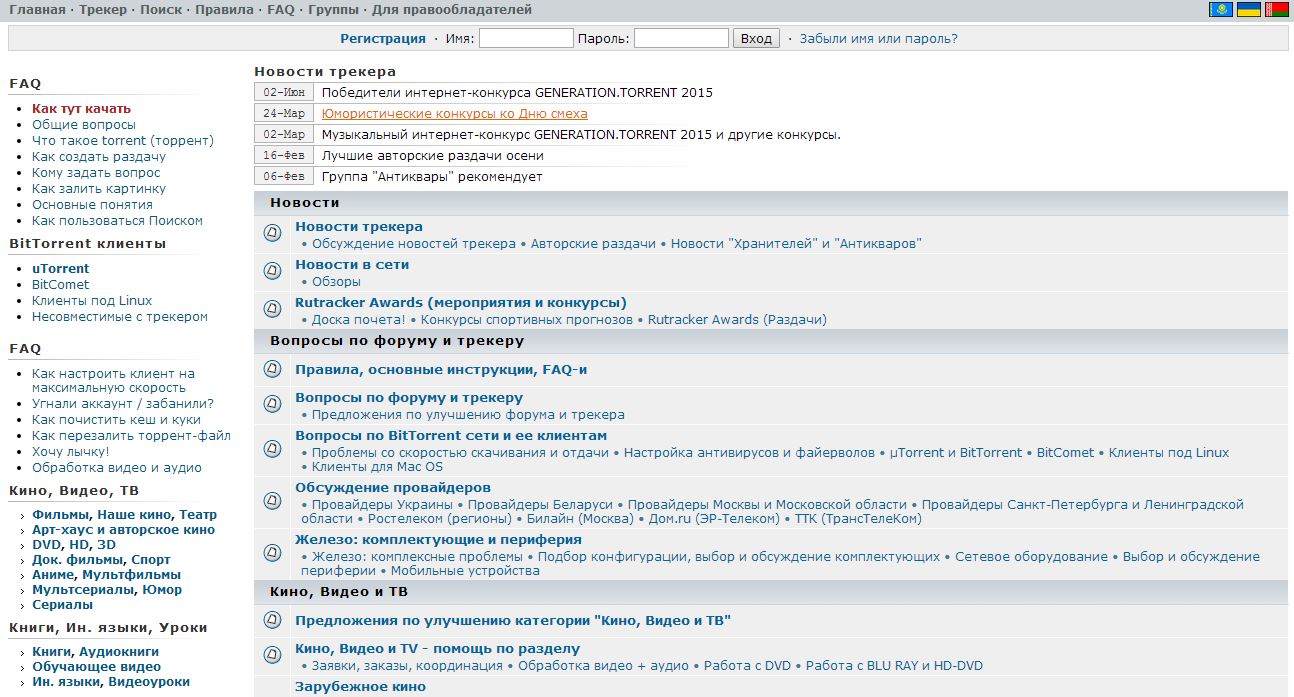Open Юмористические конкурсы ко Дню смеха
The height and width of the screenshot is (697, 1294).
455,113
